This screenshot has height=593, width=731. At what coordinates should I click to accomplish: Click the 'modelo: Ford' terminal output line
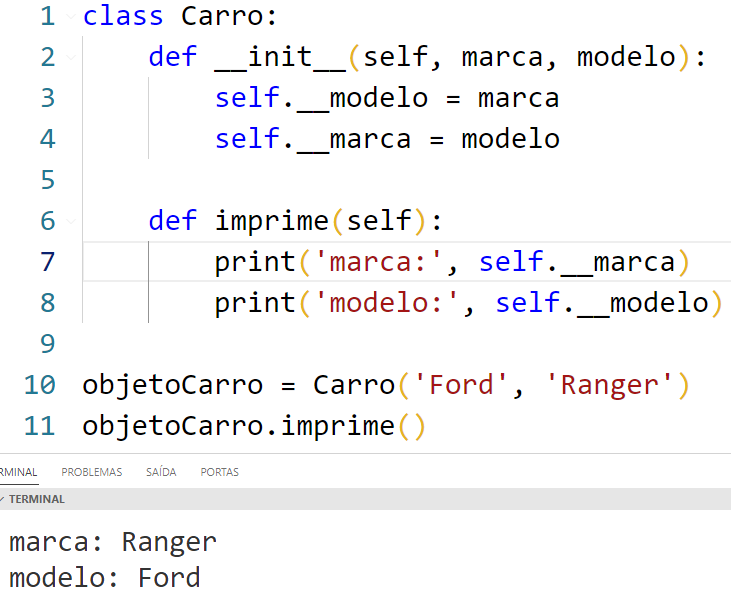104,577
